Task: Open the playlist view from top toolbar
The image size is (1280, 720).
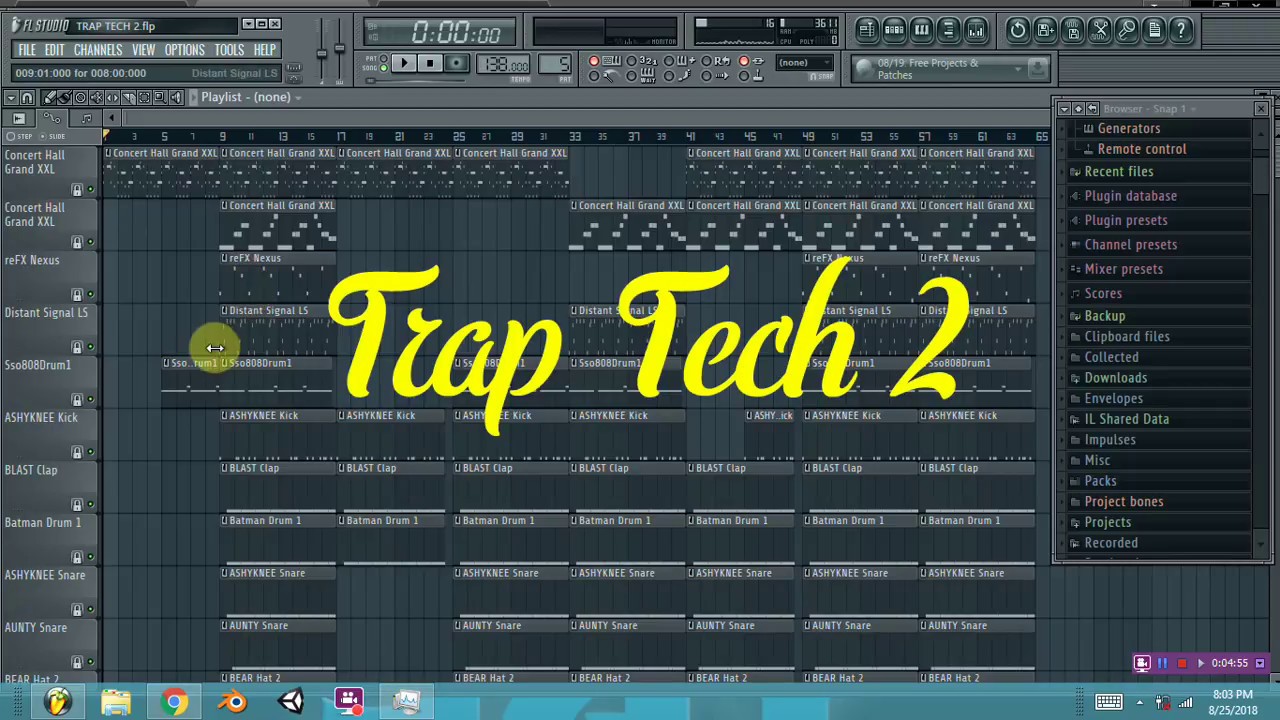Action: tap(867, 30)
